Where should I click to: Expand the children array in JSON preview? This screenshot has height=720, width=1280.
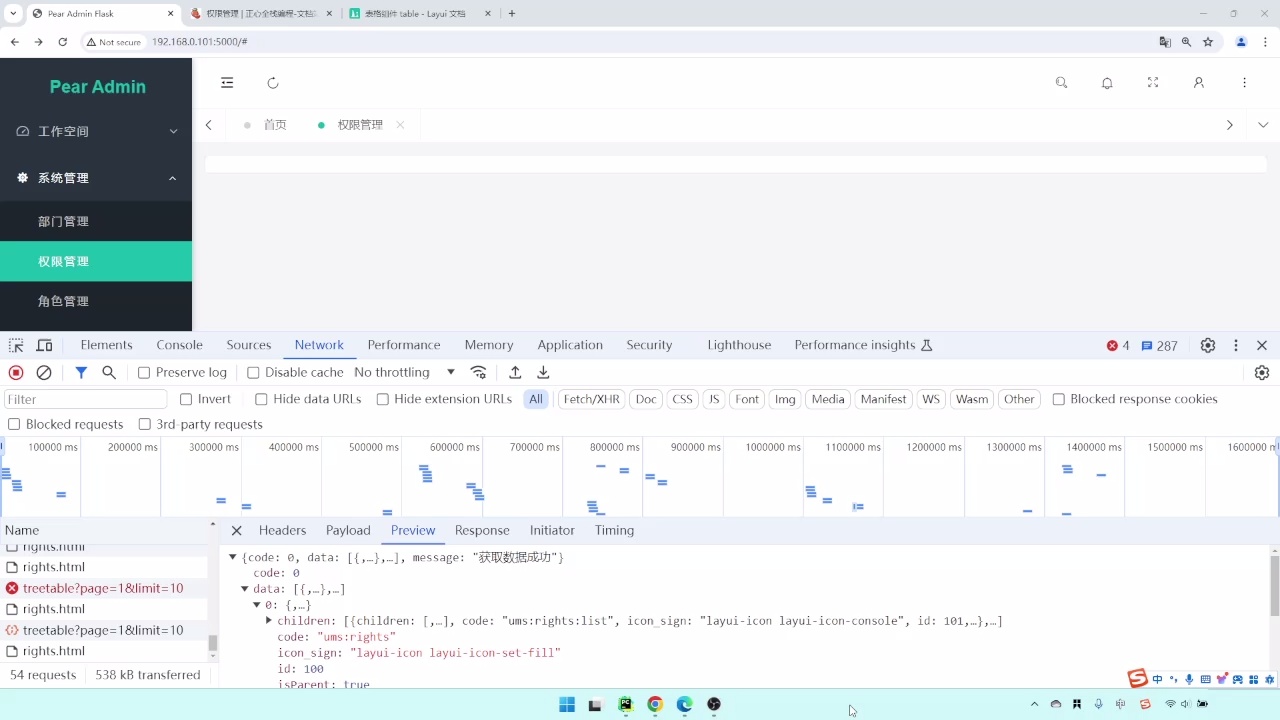pos(269,621)
